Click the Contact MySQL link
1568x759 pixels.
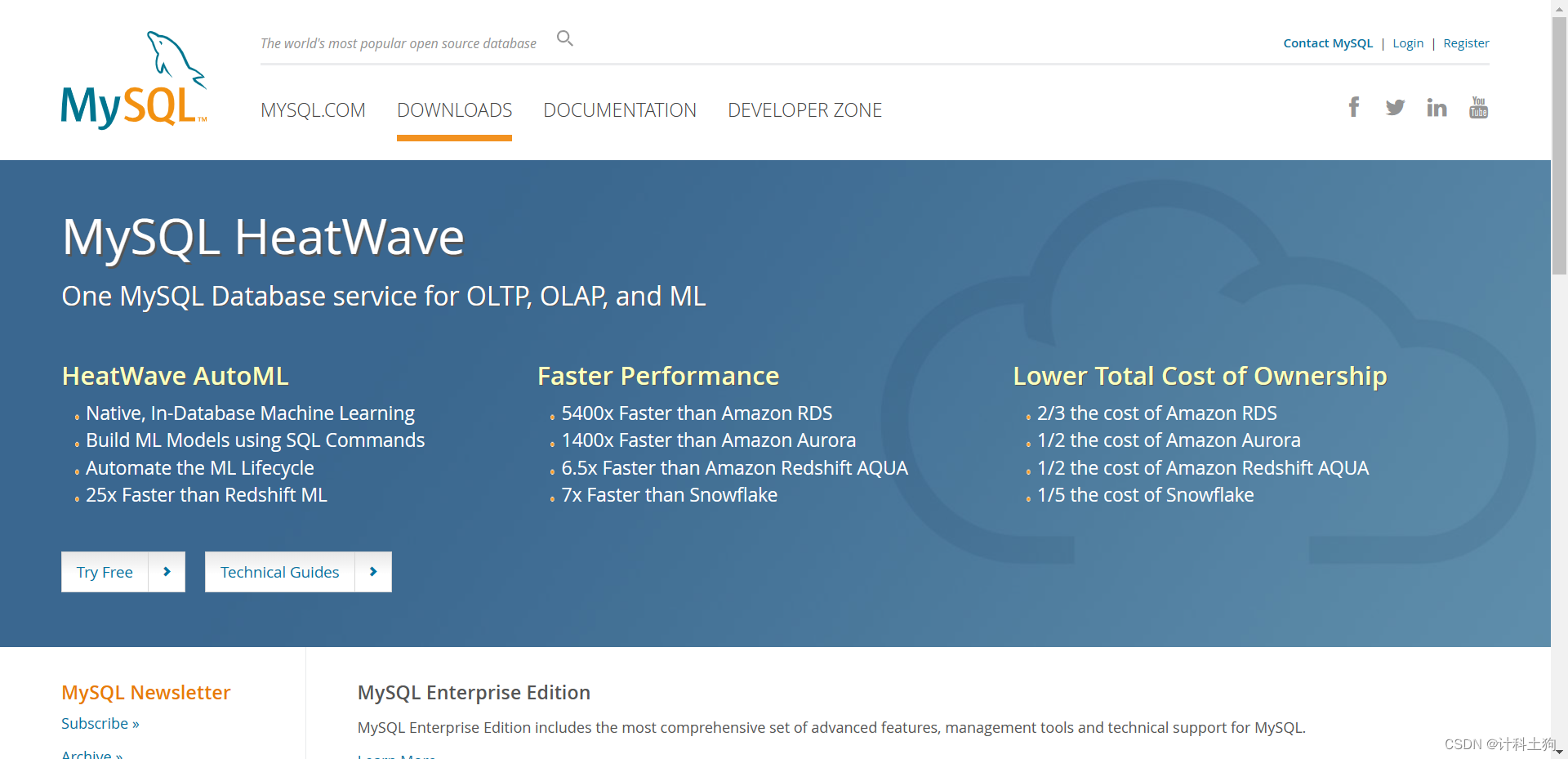(x=1328, y=43)
